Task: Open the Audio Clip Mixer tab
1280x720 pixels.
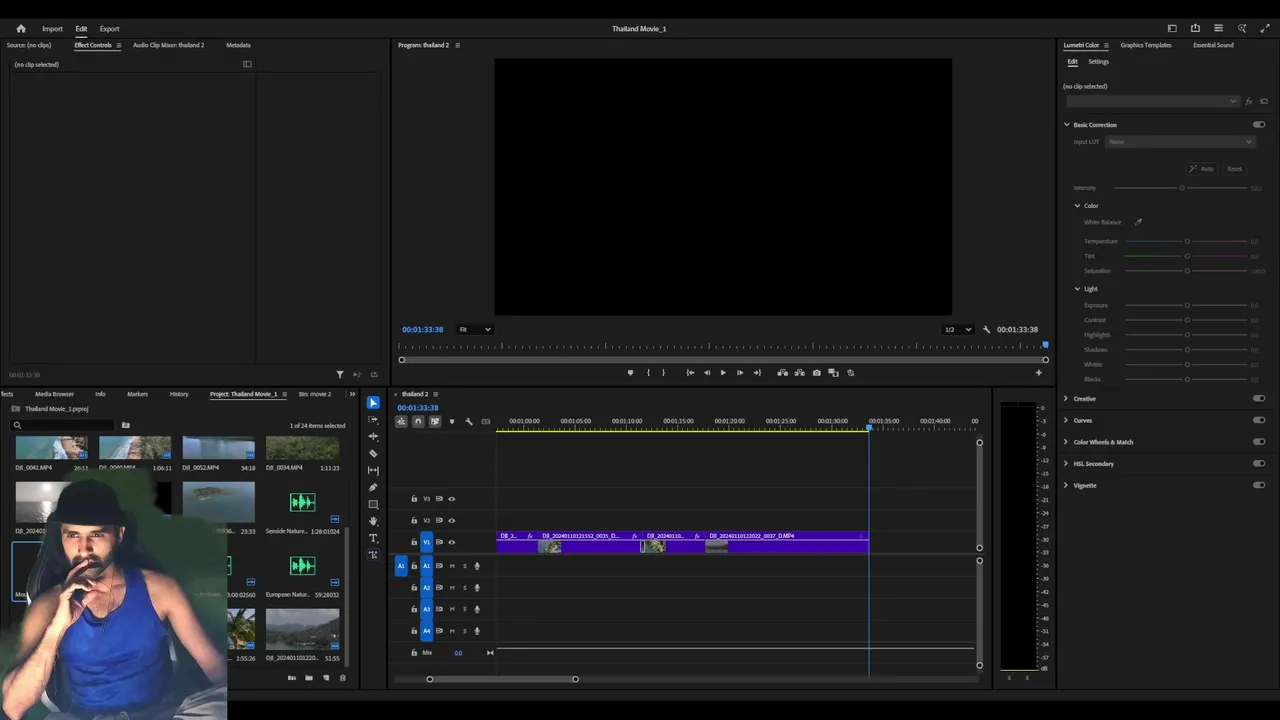Action: tap(168, 45)
